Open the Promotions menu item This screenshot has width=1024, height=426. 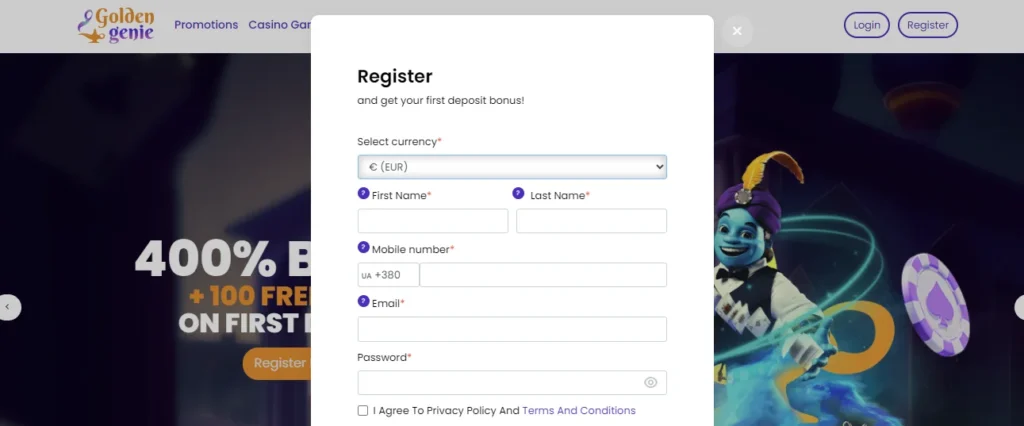coord(206,25)
